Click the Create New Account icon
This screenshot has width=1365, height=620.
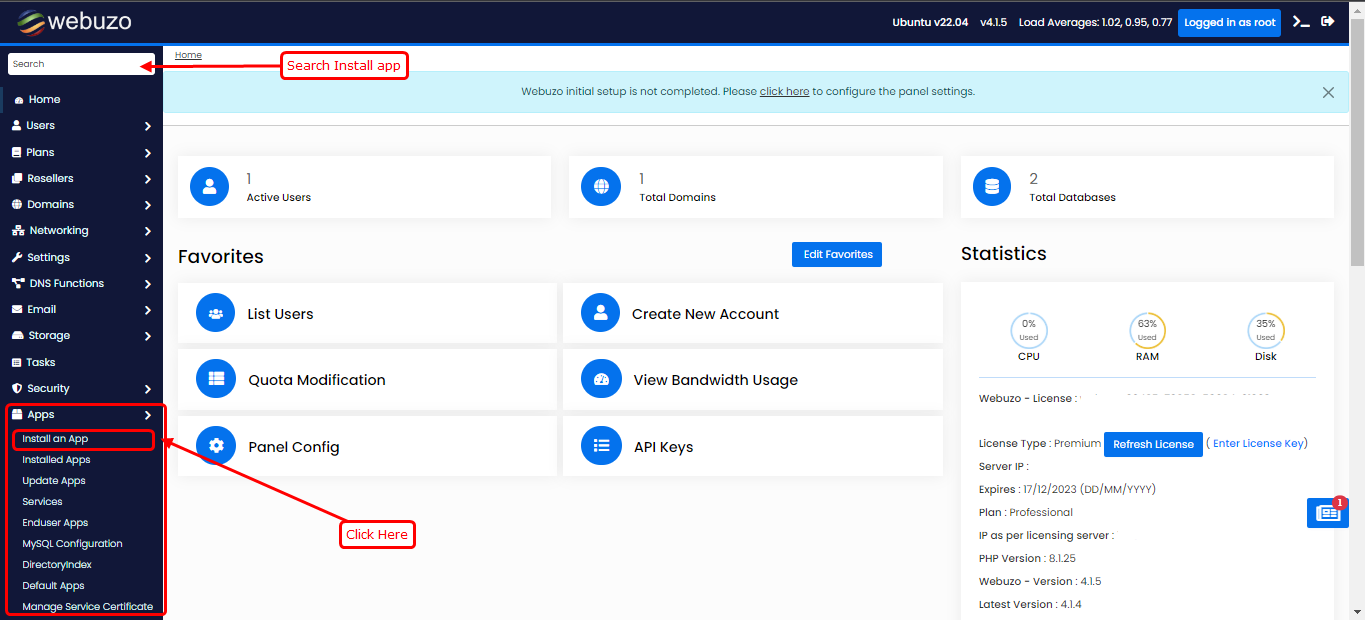click(x=600, y=314)
